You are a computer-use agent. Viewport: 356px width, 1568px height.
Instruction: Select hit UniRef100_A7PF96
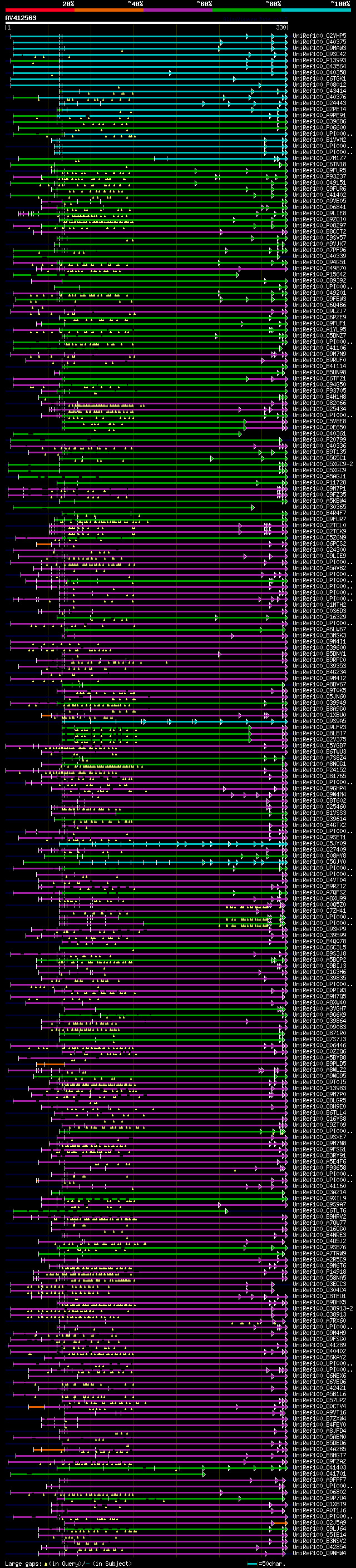point(319,250)
